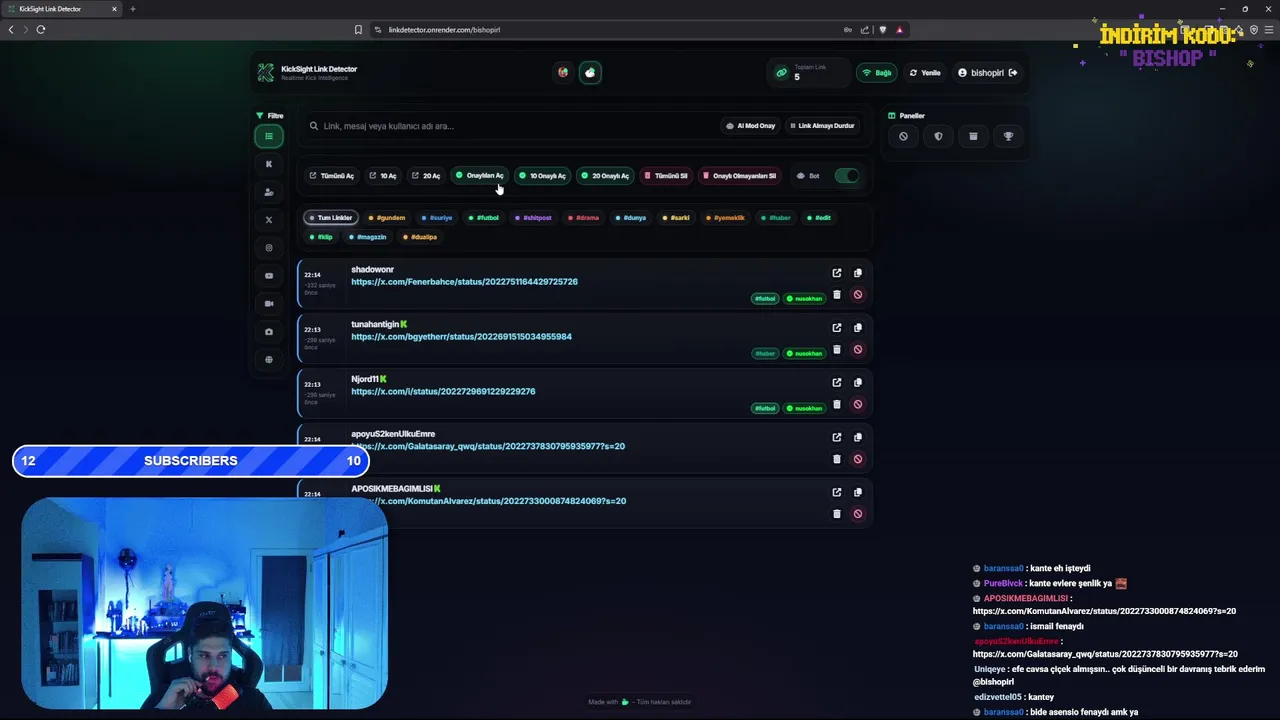1280x720 pixels.
Task: Select the #gundem tag filter
Action: click(x=387, y=218)
